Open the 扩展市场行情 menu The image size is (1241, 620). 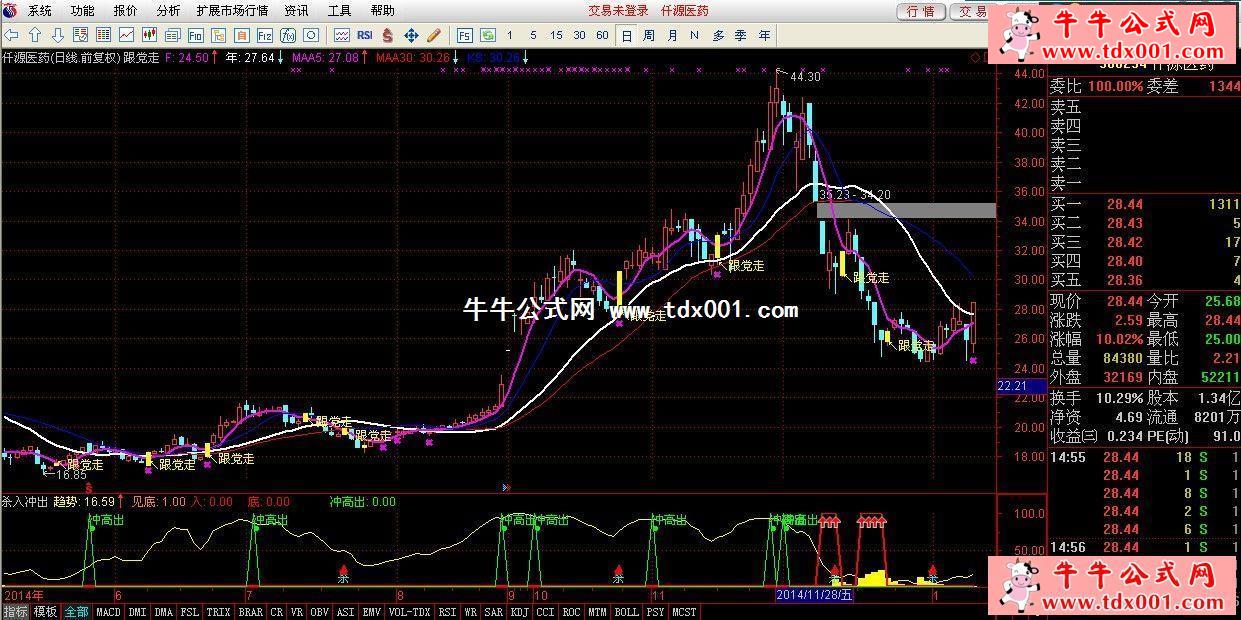pos(232,11)
